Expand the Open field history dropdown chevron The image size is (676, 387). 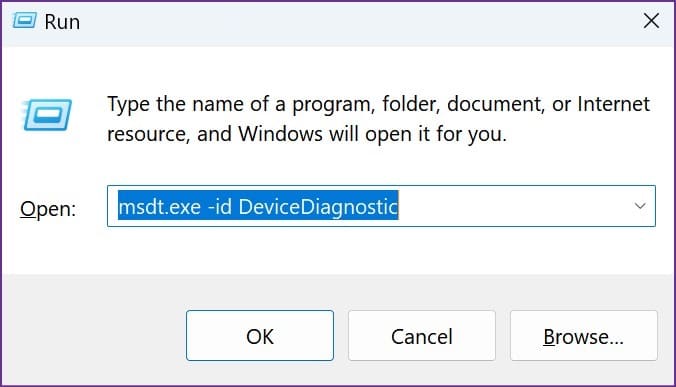[640, 206]
